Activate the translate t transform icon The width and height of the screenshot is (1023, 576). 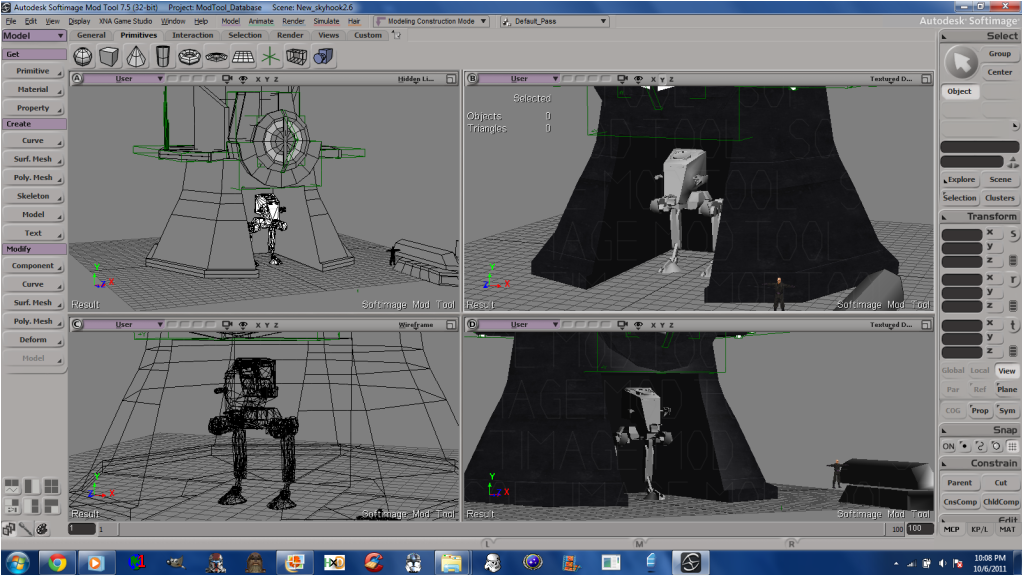(1013, 325)
